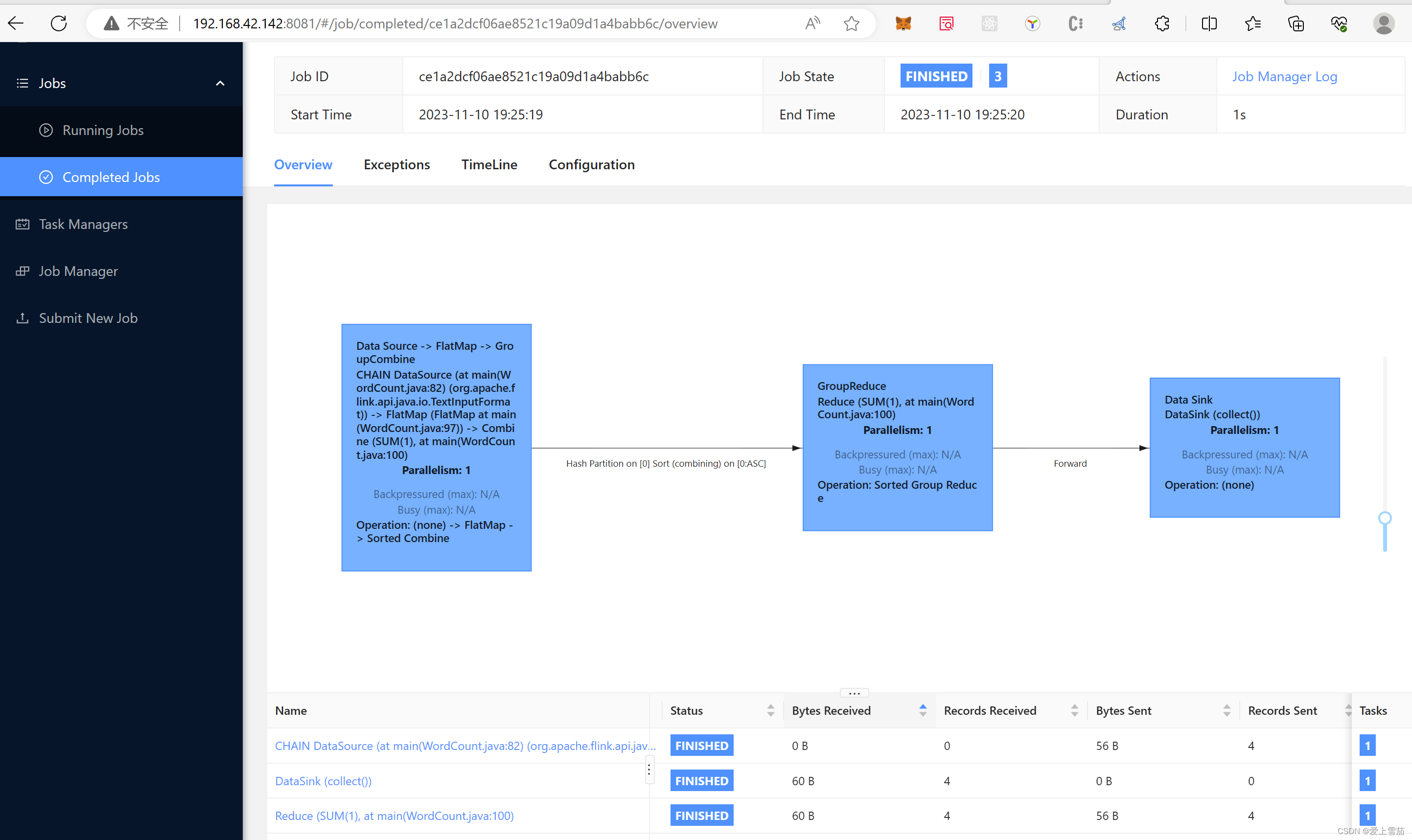Collapse the Jobs sidebar menu
The width and height of the screenshot is (1412, 840).
(220, 83)
